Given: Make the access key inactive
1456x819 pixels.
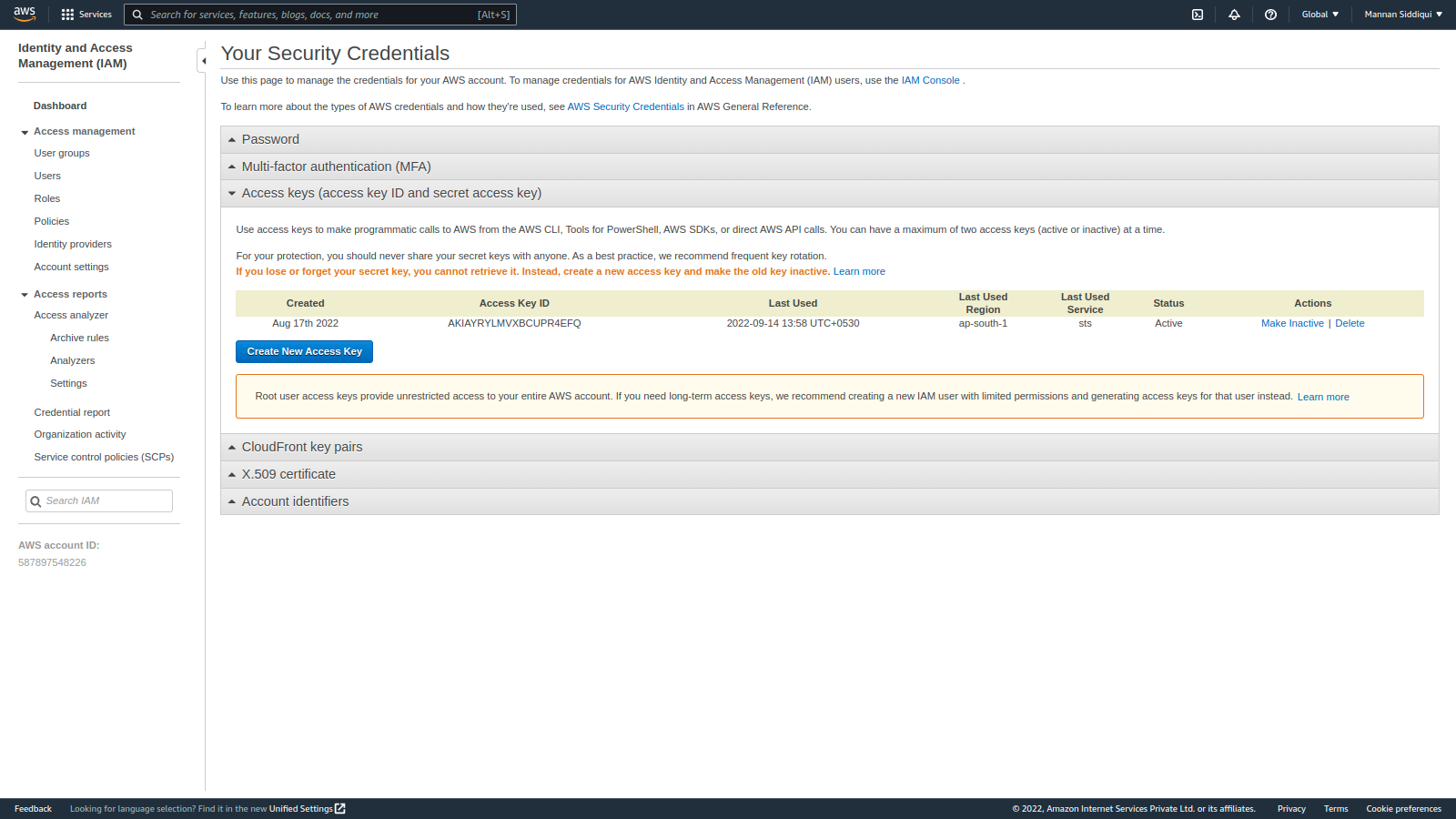Looking at the screenshot, I should tap(1292, 323).
